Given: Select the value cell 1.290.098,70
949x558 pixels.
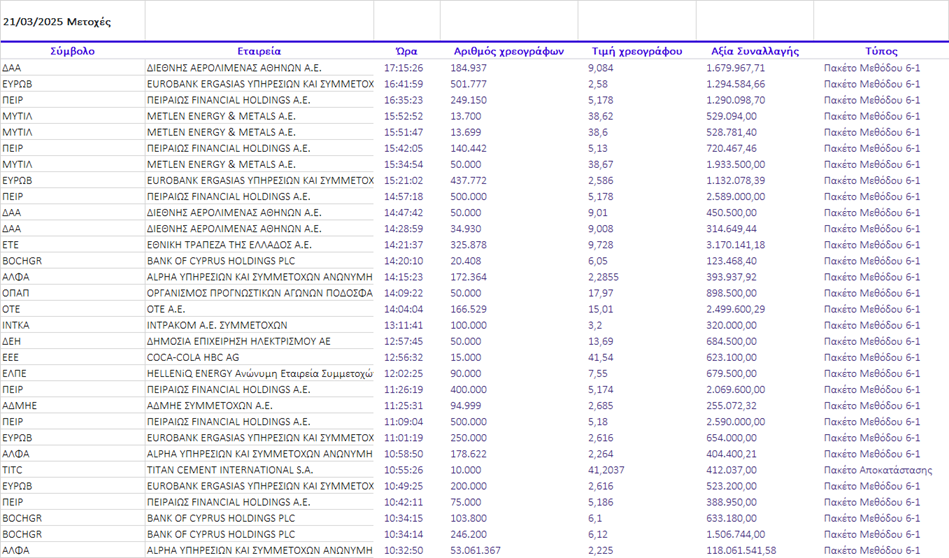Looking at the screenshot, I should coord(735,100).
